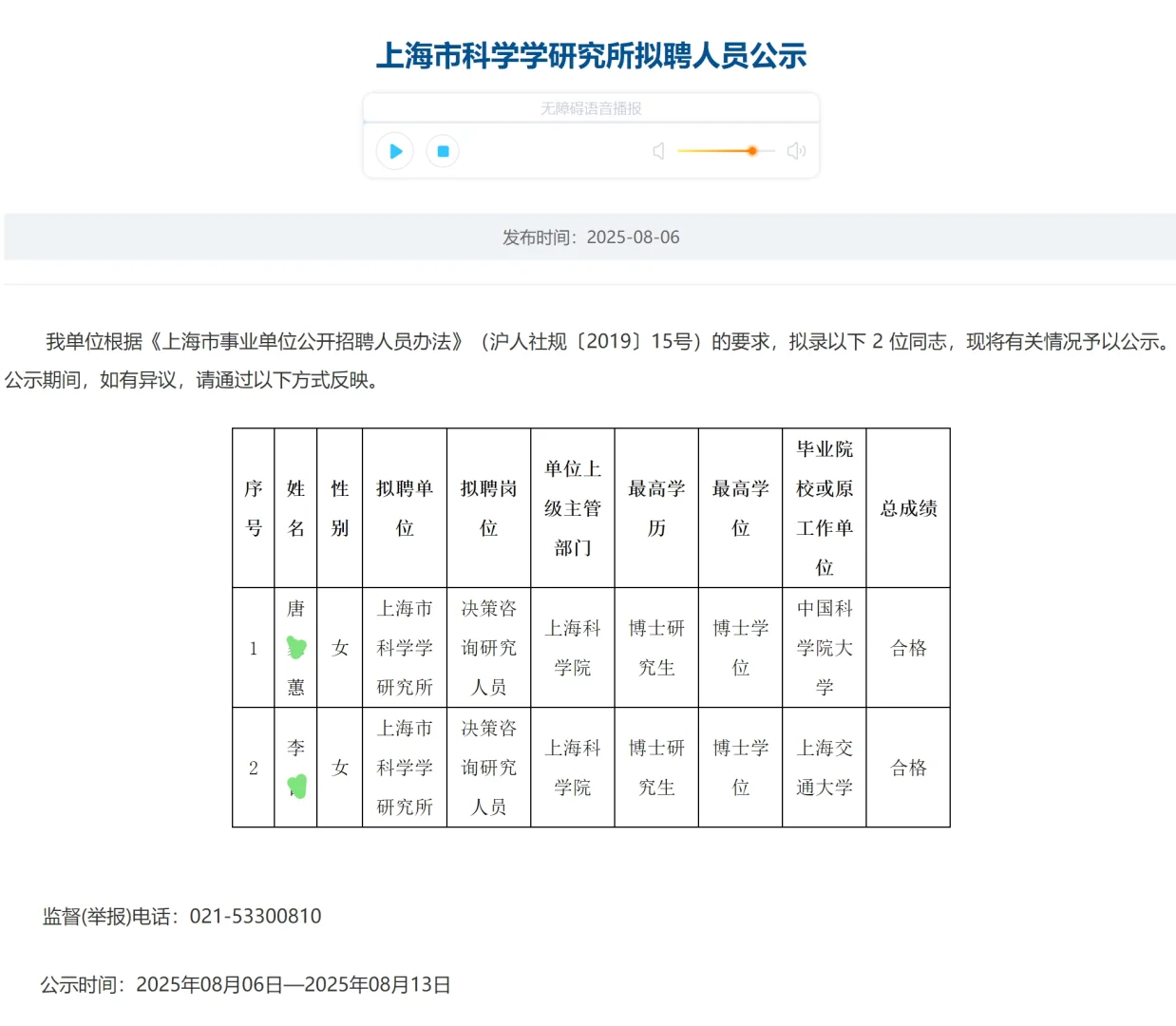The height and width of the screenshot is (1026, 1176).
Task: Click row 2 name cell starting with 李
Action: click(x=296, y=768)
